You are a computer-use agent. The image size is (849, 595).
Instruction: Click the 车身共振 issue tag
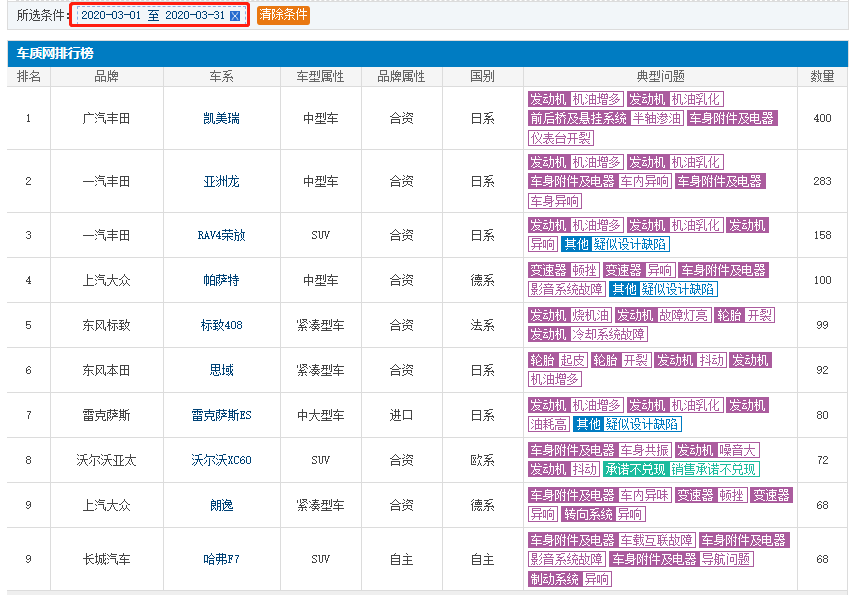[644, 449]
